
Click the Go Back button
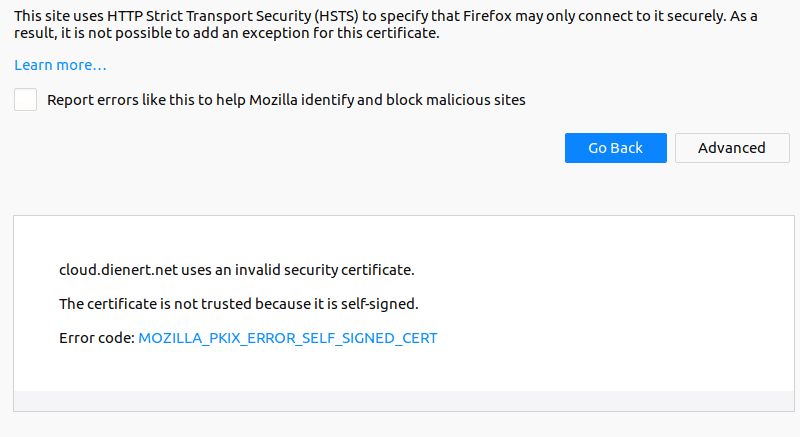coord(615,148)
